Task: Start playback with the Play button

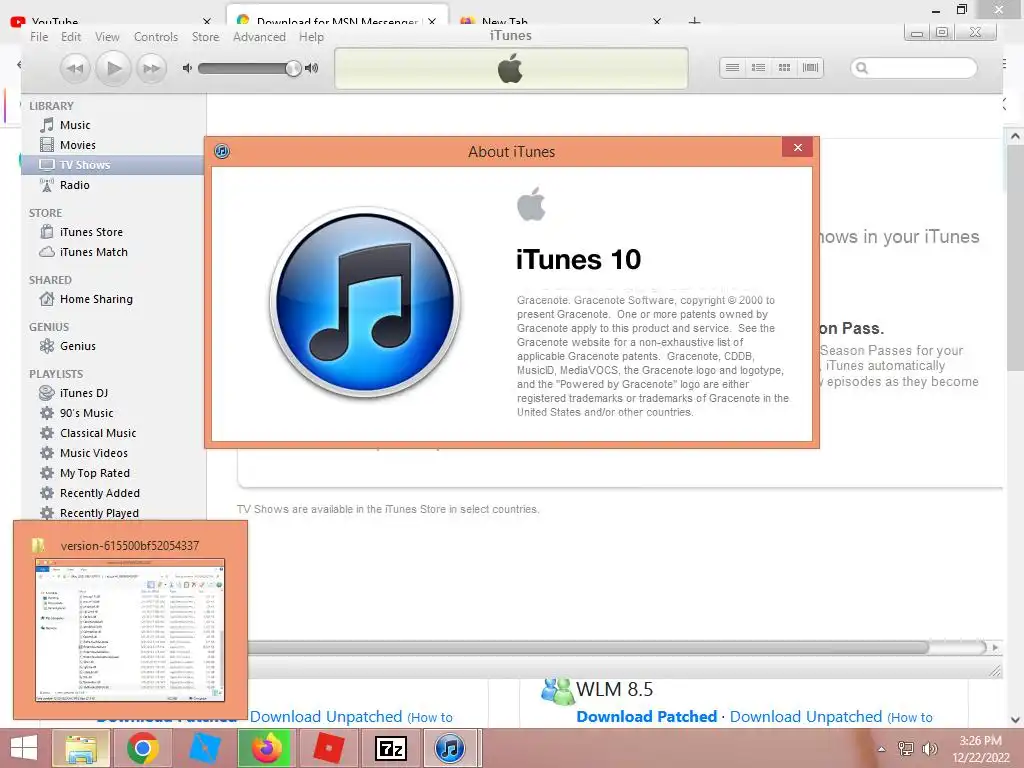Action: (114, 68)
